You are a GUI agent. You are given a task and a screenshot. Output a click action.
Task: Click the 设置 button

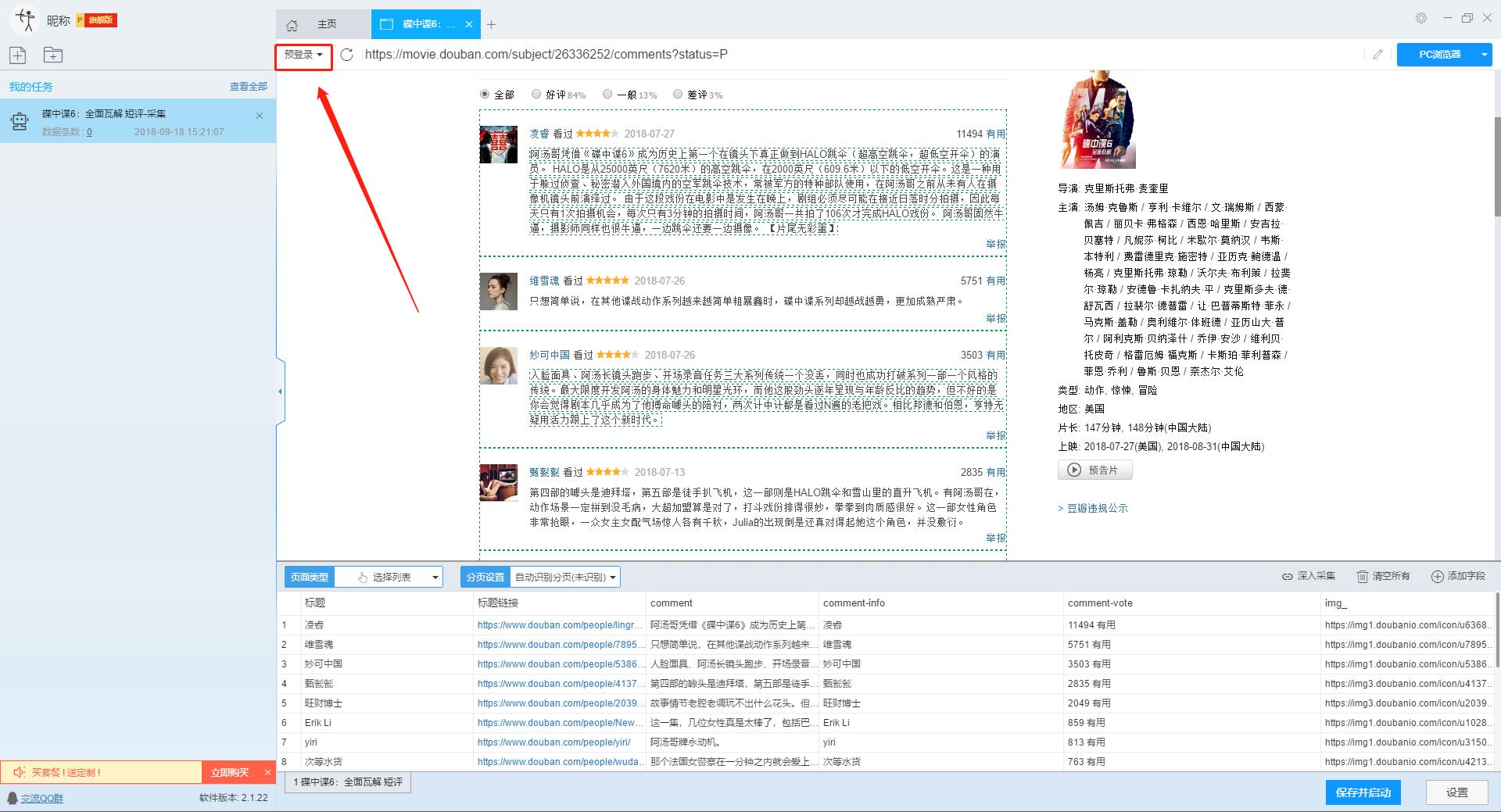(x=1456, y=792)
